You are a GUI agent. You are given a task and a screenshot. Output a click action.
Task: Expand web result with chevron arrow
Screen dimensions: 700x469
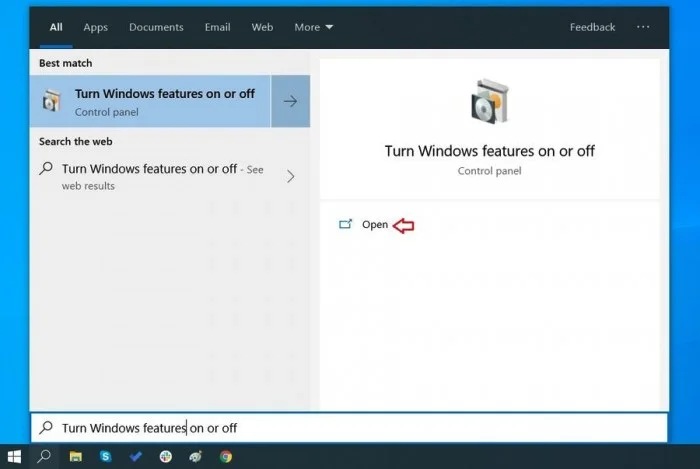pyautogui.click(x=291, y=176)
